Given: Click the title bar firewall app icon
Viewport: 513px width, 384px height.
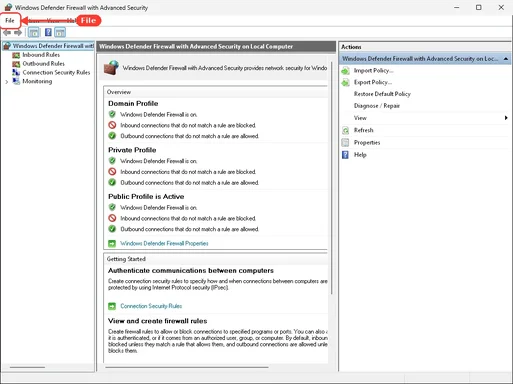Looking at the screenshot, I should coord(8,7).
